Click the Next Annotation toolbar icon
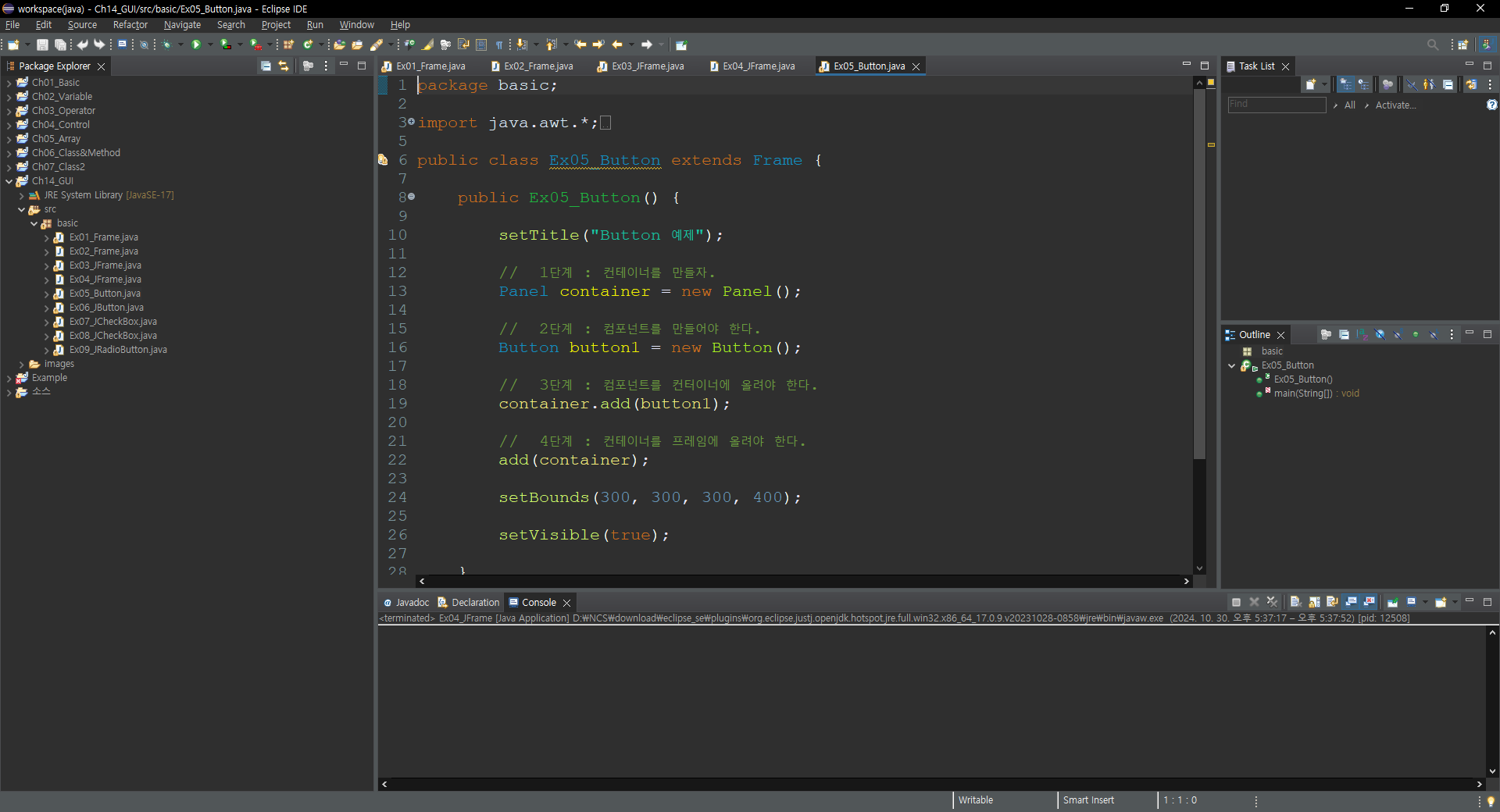This screenshot has width=1500, height=812. point(522,45)
